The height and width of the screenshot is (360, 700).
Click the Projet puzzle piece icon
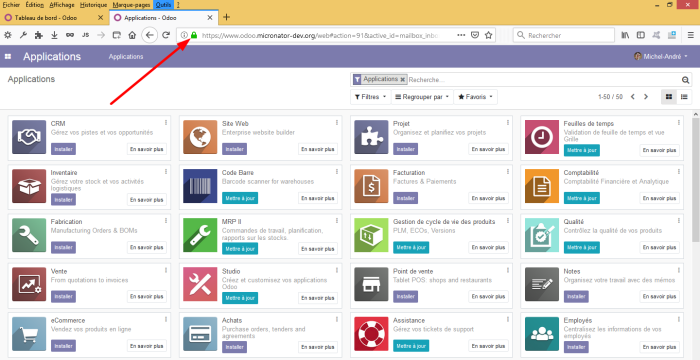[371, 137]
